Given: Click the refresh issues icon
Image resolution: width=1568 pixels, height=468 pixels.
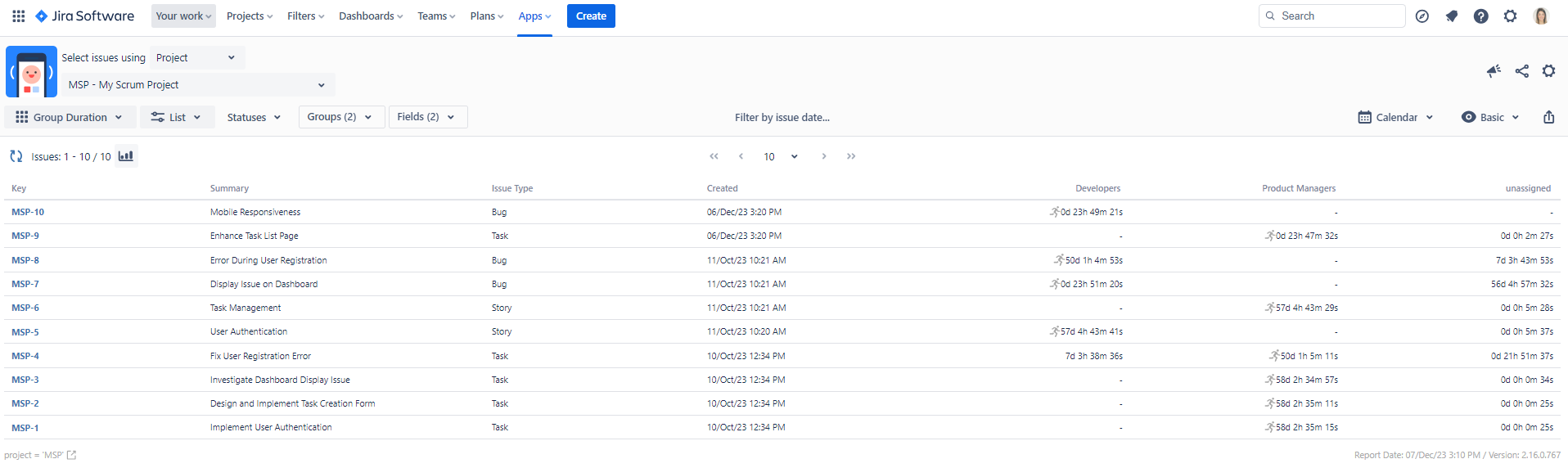Looking at the screenshot, I should pos(16,156).
